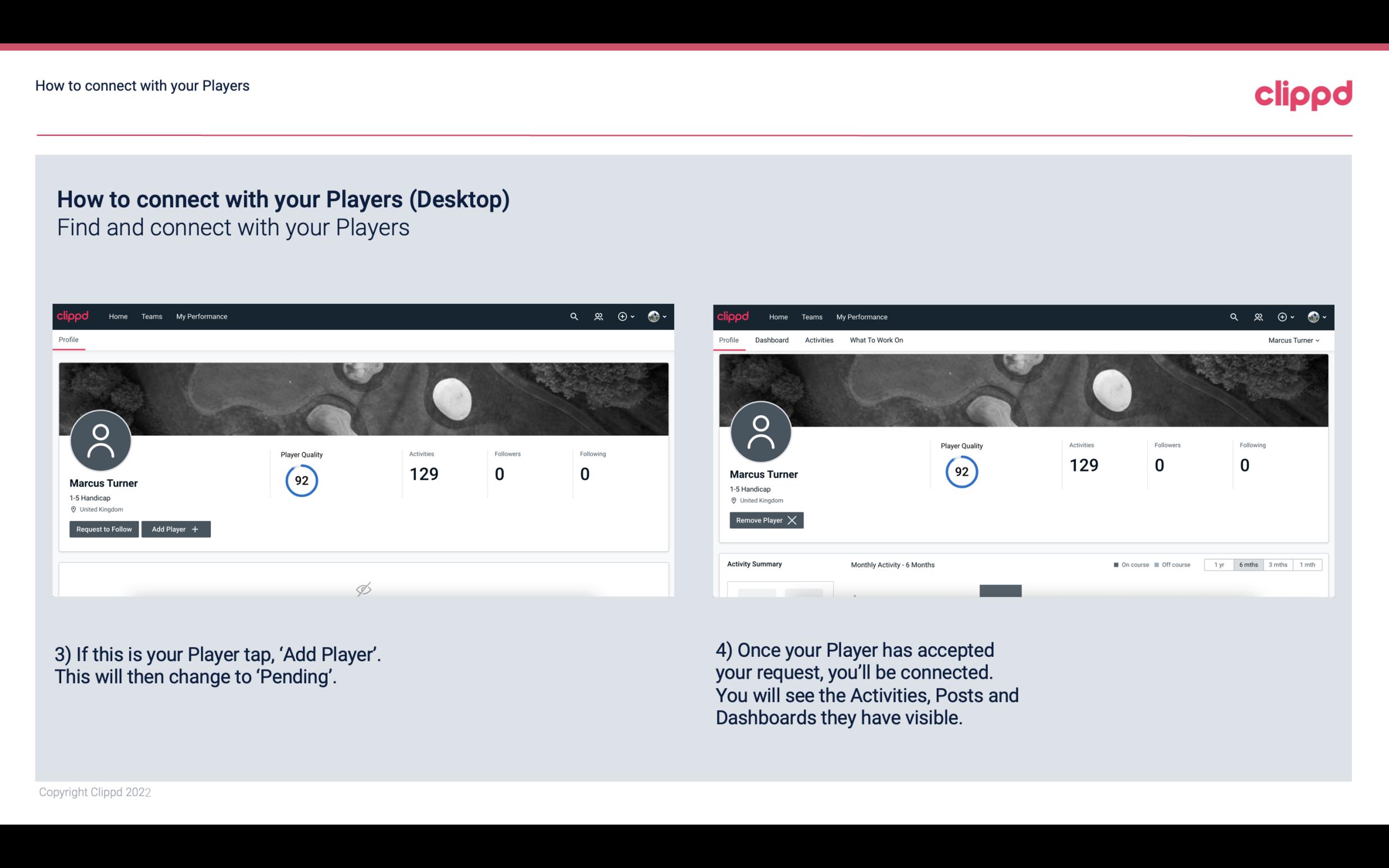Select the 3 mths activity timeframe option
The width and height of the screenshot is (1389, 868).
point(1277,564)
